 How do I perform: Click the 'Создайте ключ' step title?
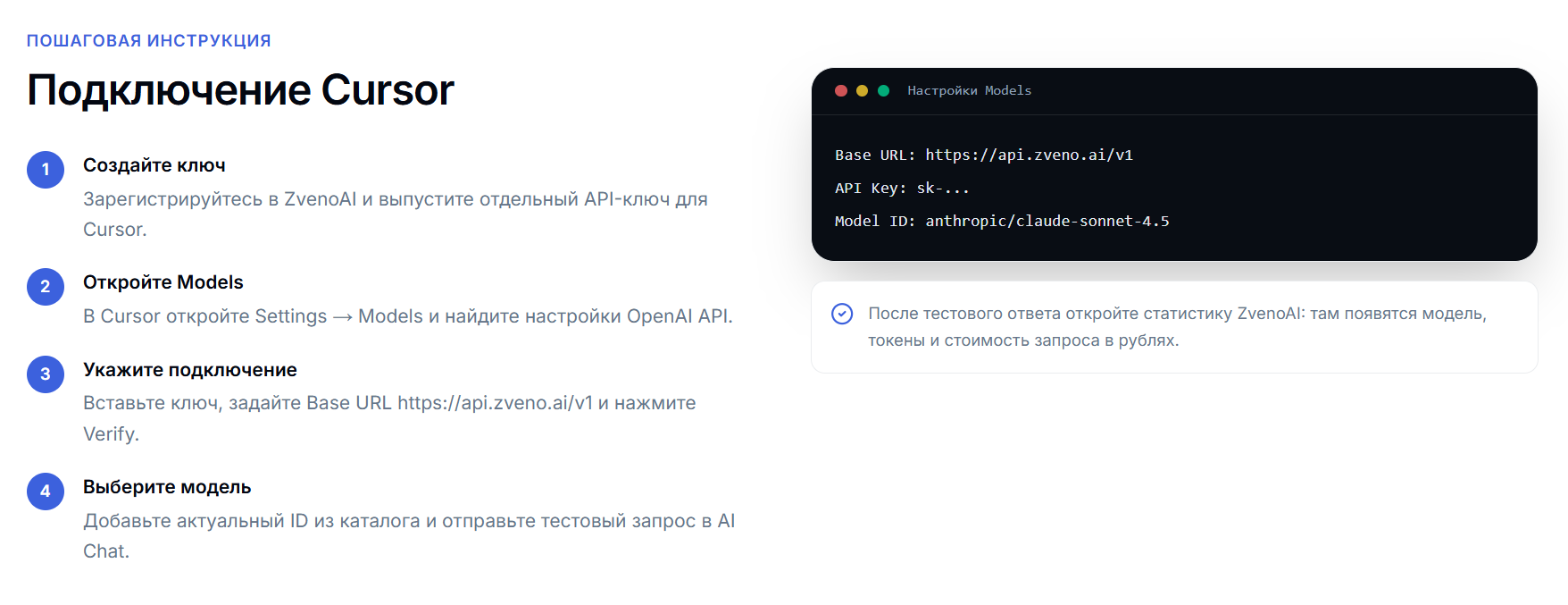click(x=154, y=165)
